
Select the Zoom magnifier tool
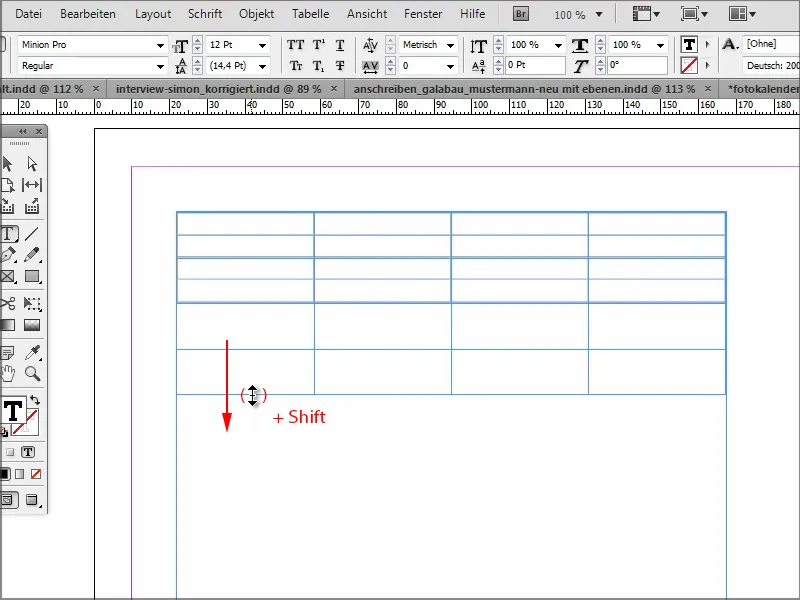coord(32,373)
